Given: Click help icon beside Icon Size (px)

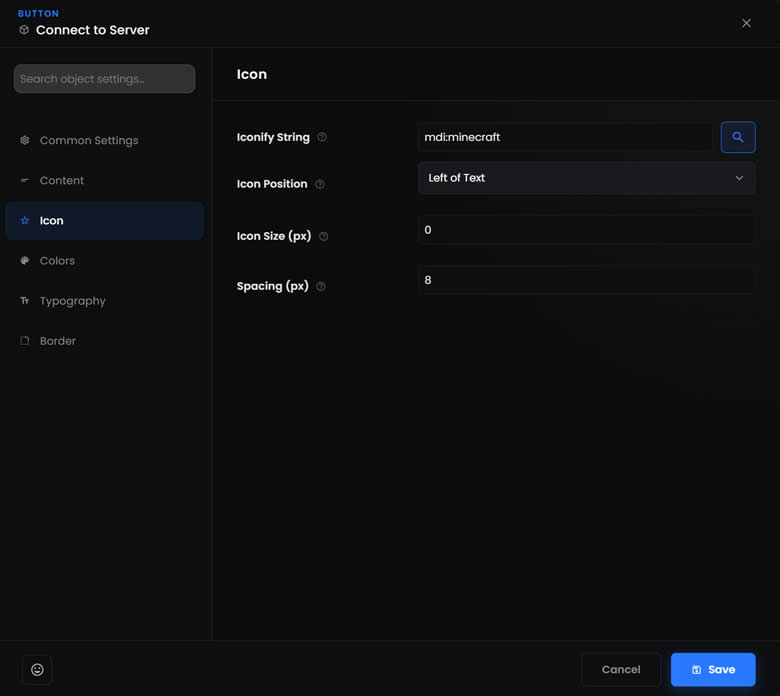Looking at the screenshot, I should 323,236.
